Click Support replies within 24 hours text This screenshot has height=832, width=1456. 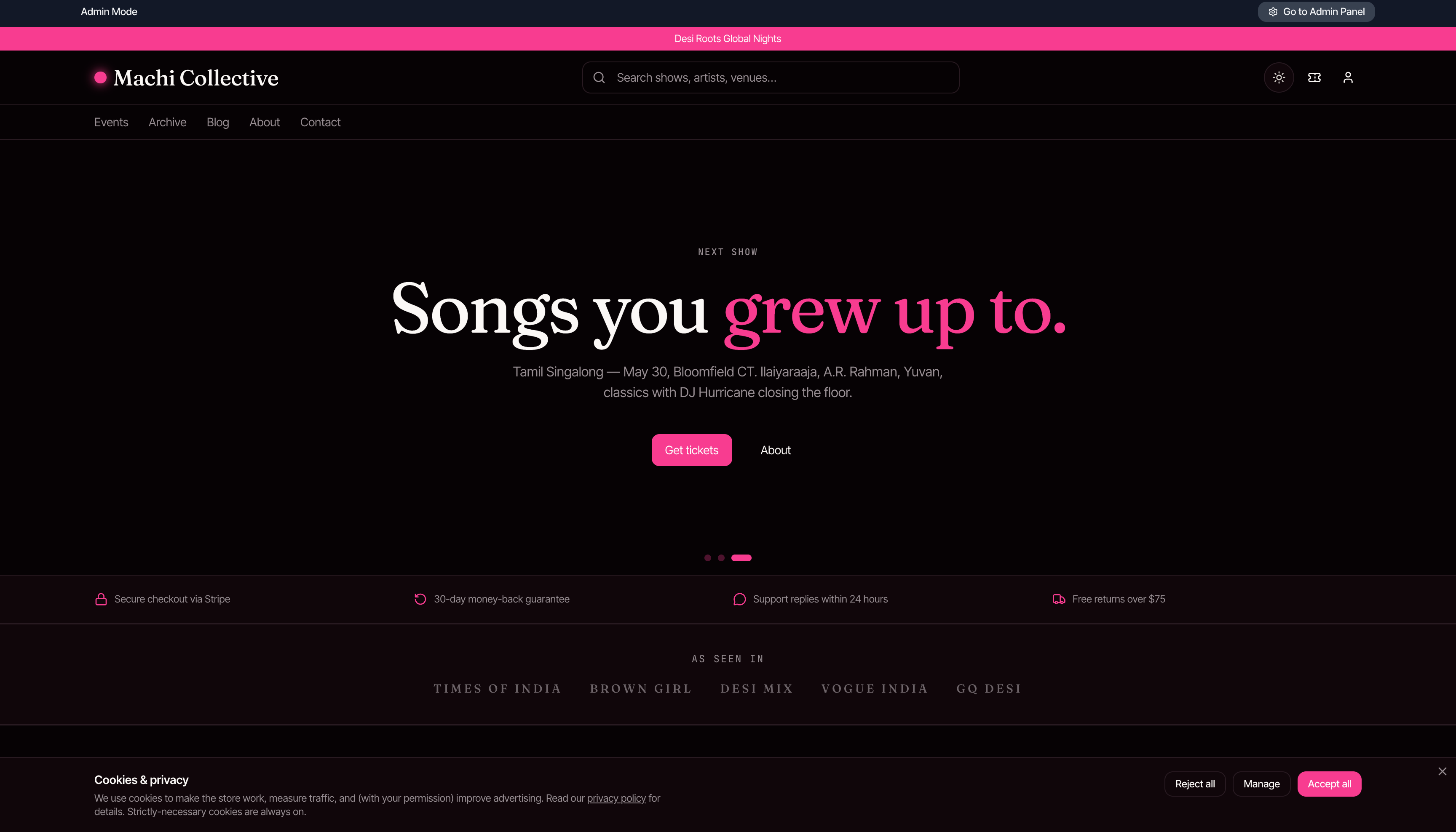pyautogui.click(x=820, y=599)
